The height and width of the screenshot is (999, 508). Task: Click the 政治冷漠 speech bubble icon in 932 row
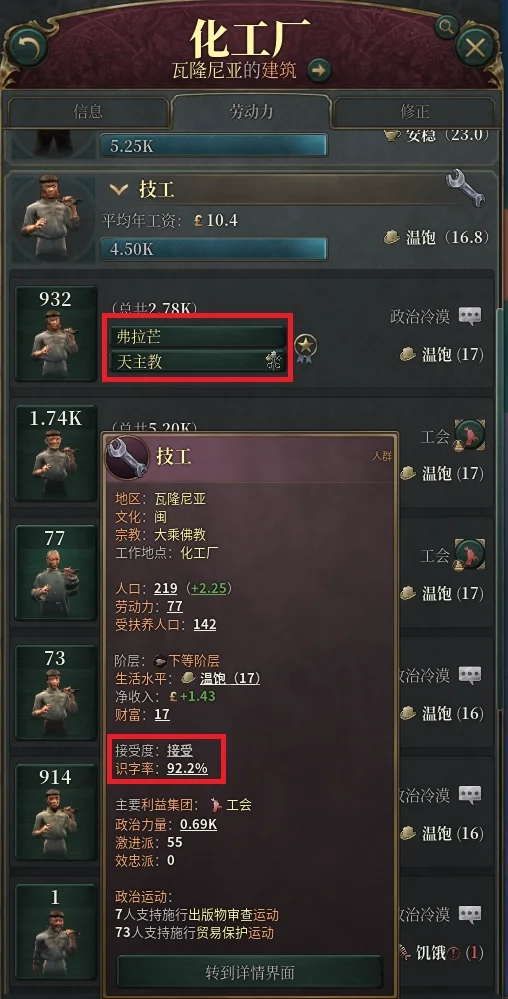point(470,315)
